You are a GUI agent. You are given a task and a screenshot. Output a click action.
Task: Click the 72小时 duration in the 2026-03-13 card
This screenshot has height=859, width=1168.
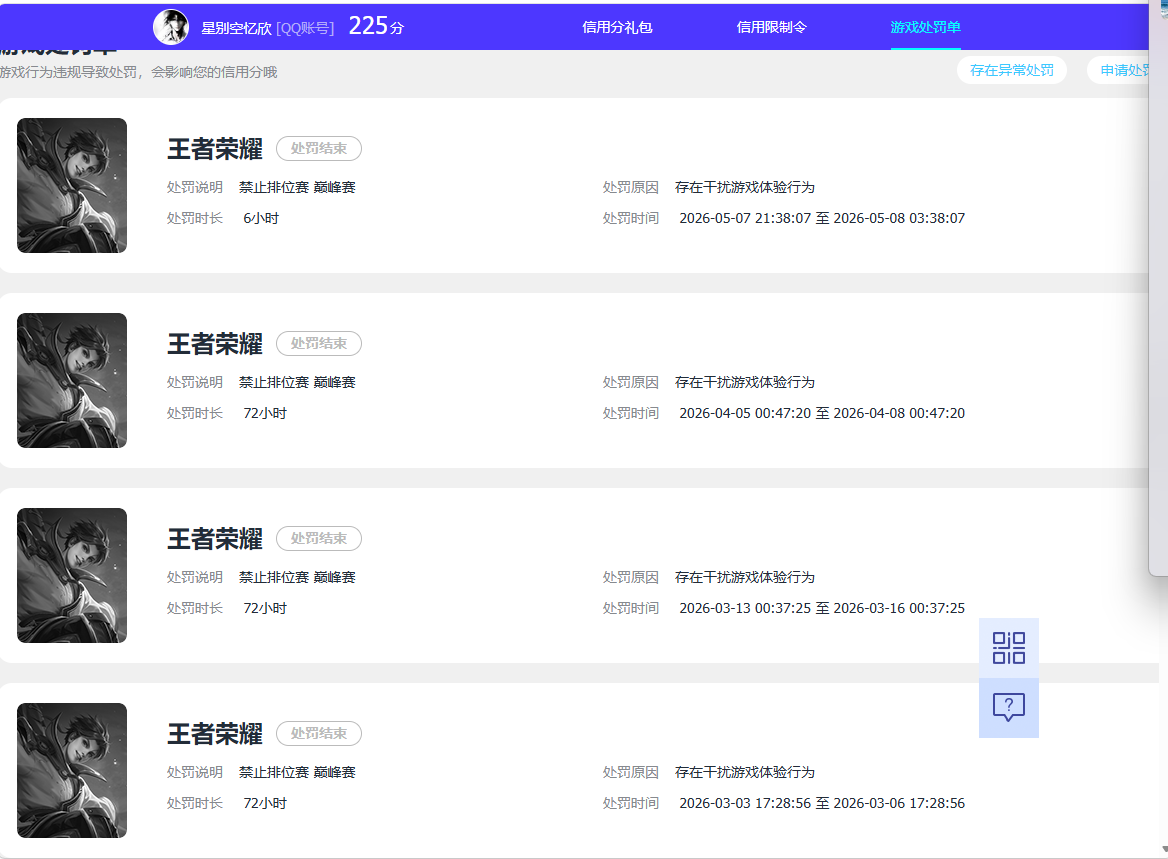[x=264, y=609]
